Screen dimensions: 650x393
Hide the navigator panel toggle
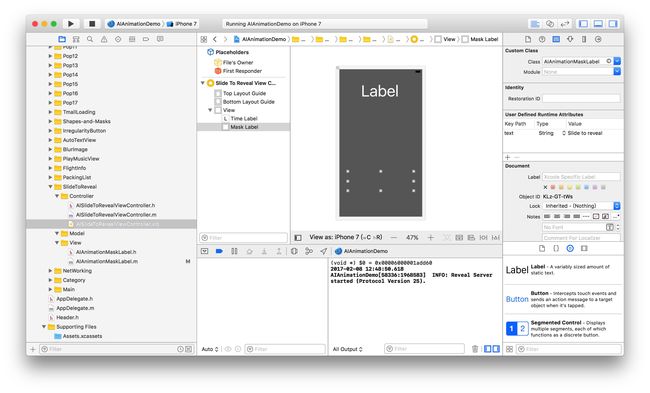pos(583,24)
